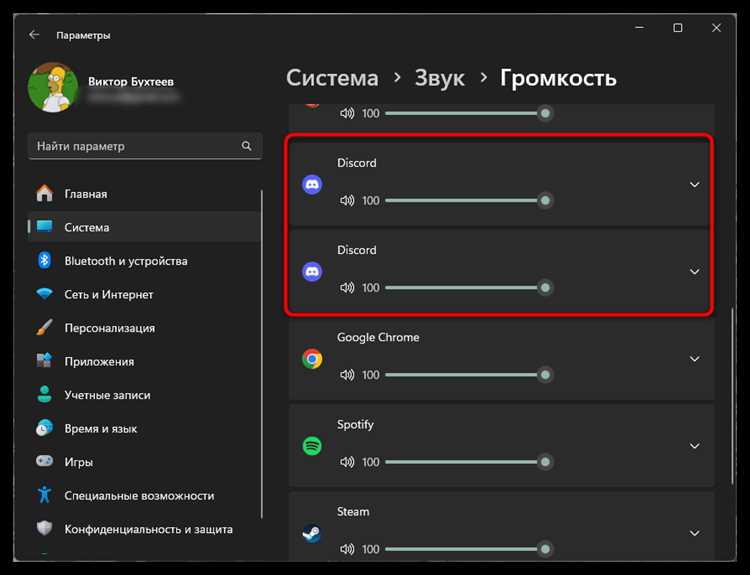This screenshot has height=575, width=750.
Task: Open the Главная section
Action: (144, 194)
